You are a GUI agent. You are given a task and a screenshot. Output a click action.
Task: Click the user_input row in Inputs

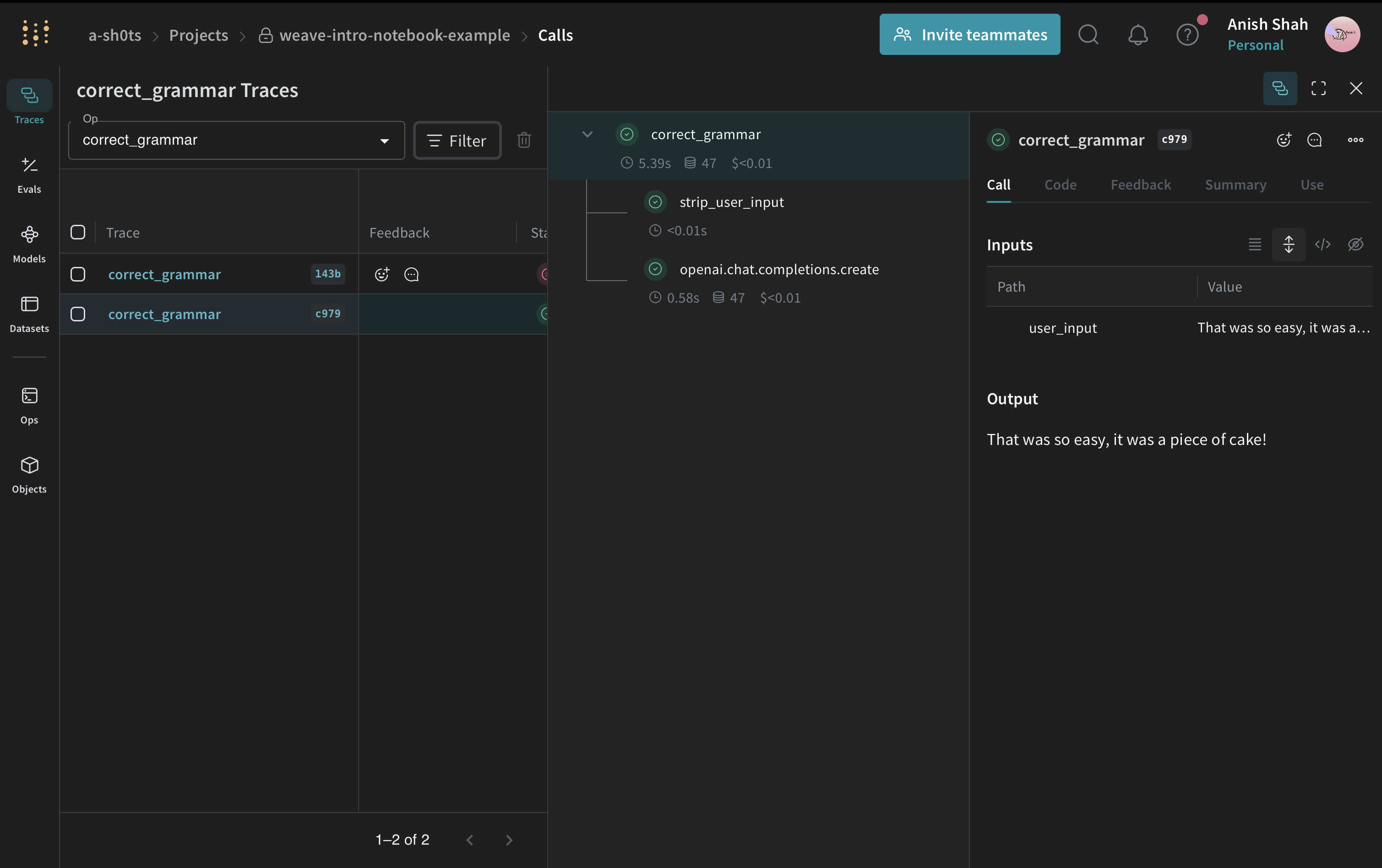[x=1180, y=328]
